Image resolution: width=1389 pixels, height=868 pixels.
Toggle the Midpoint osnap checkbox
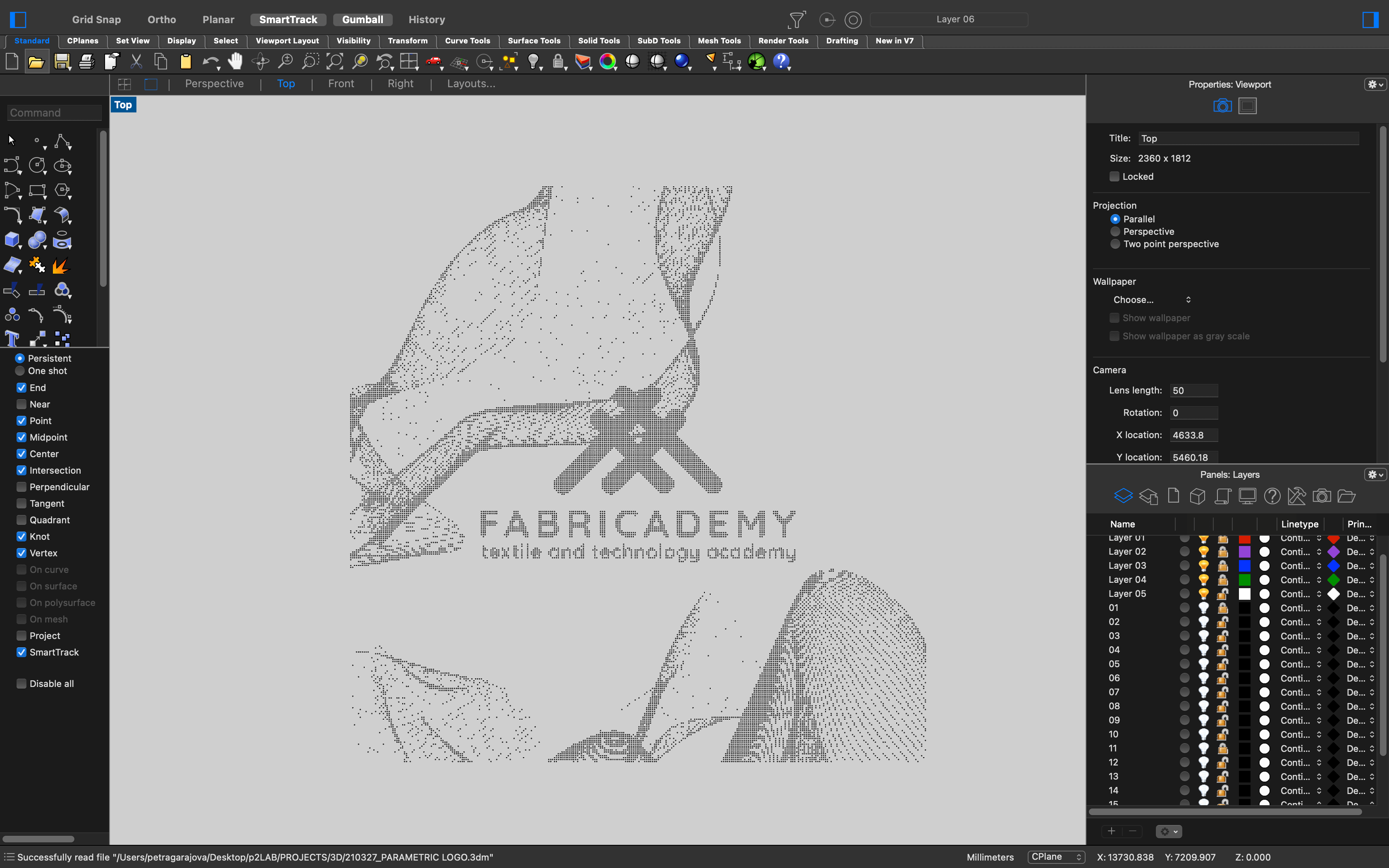pos(21,437)
